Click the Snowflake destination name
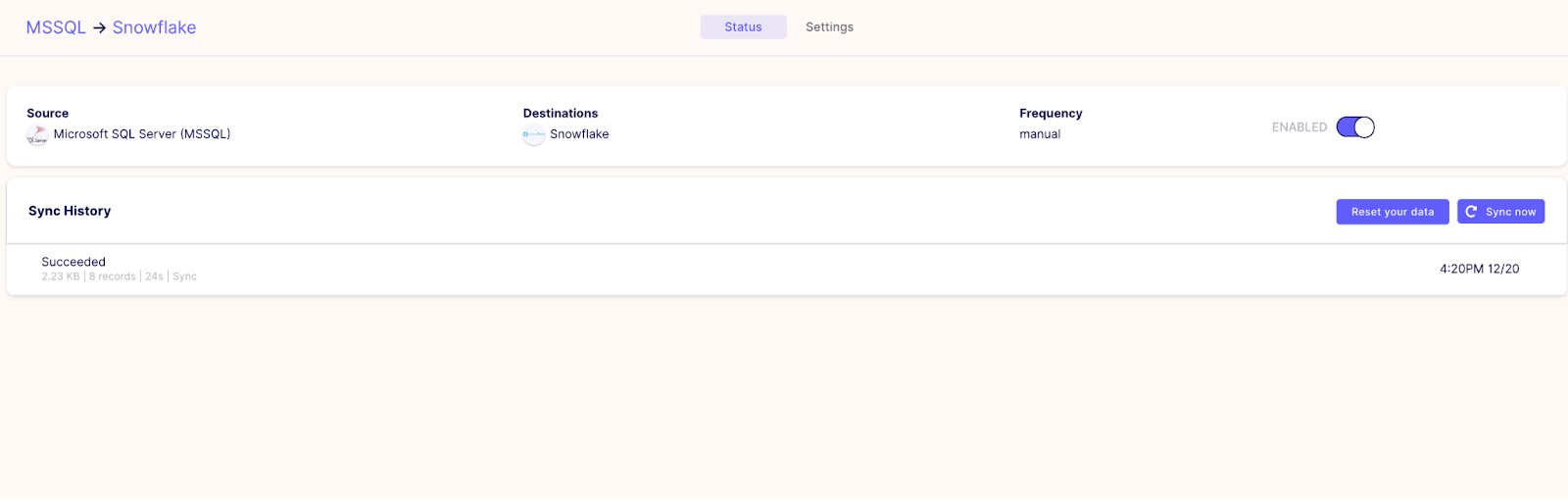 click(x=579, y=134)
